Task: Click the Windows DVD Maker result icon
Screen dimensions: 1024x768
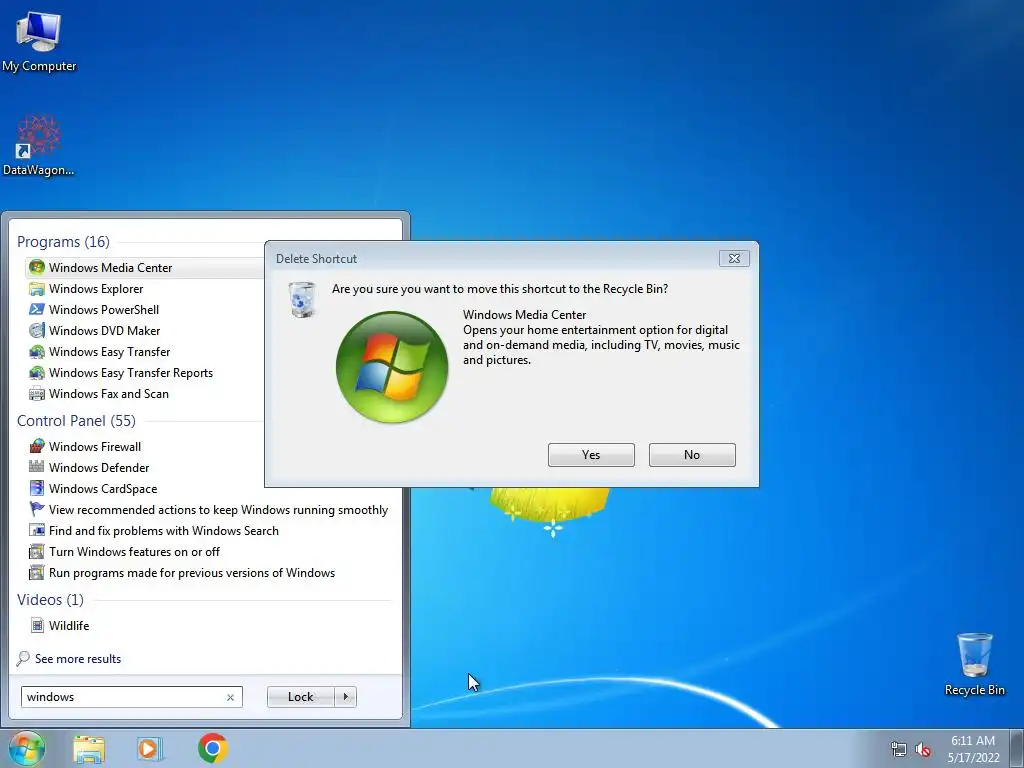Action: click(x=37, y=330)
